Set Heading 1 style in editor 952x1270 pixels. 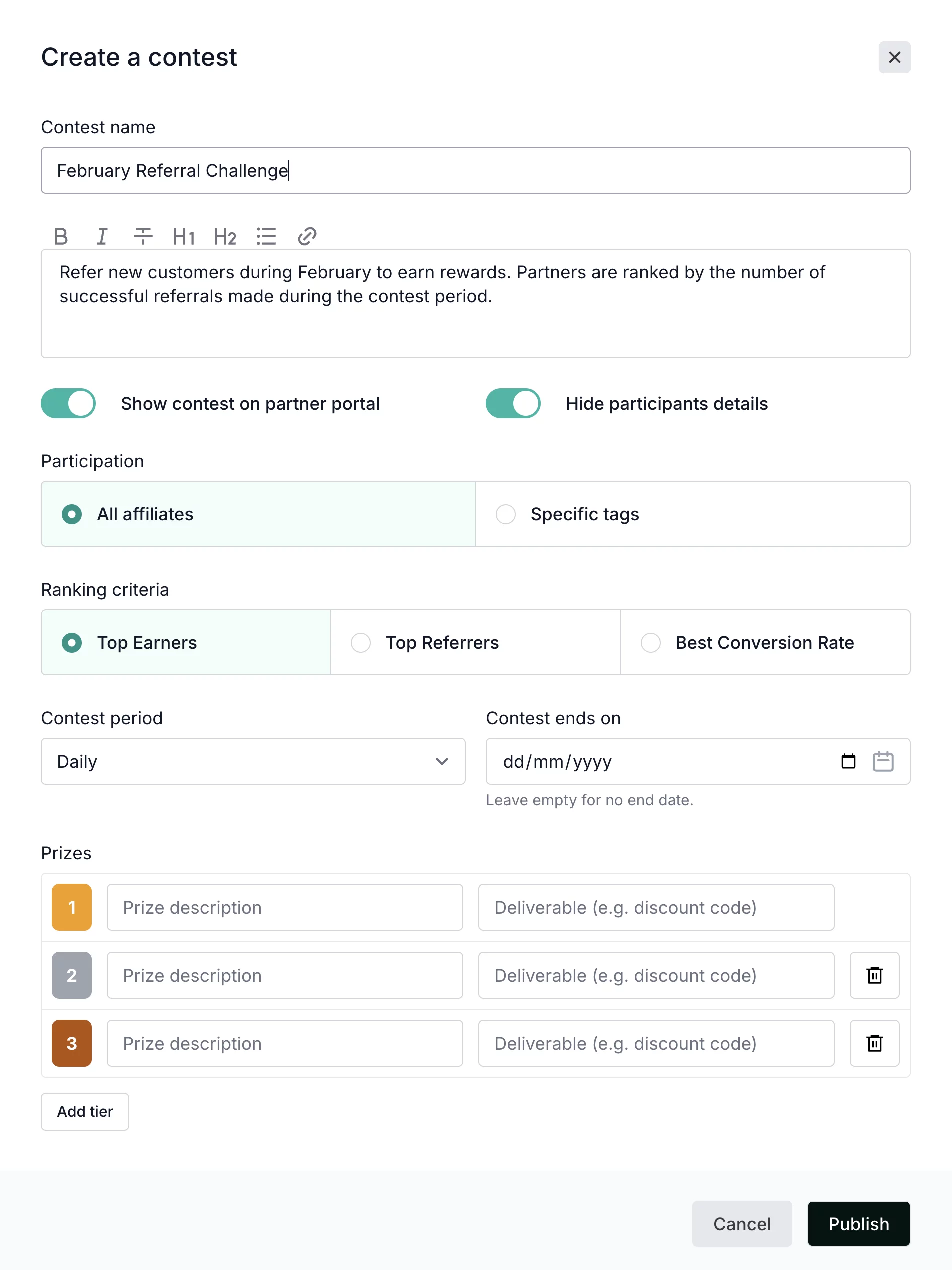(x=183, y=236)
